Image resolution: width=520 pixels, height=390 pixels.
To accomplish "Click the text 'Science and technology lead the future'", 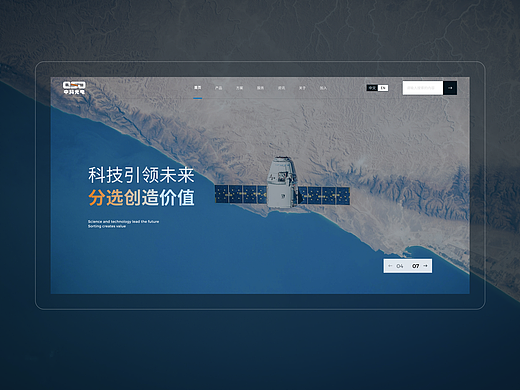I will pos(123,221).
